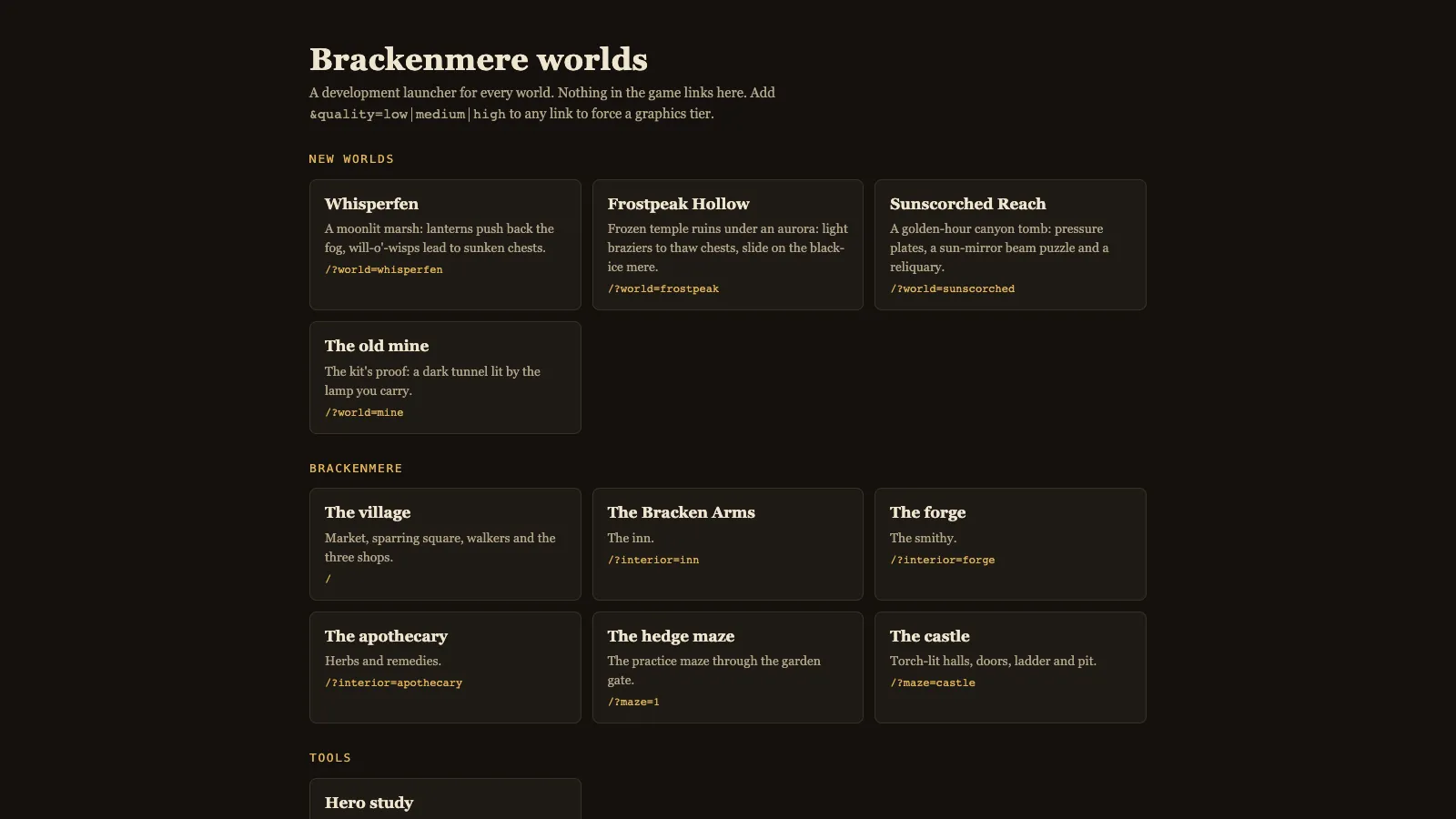Click the NEW WORLDS section label

point(351,159)
